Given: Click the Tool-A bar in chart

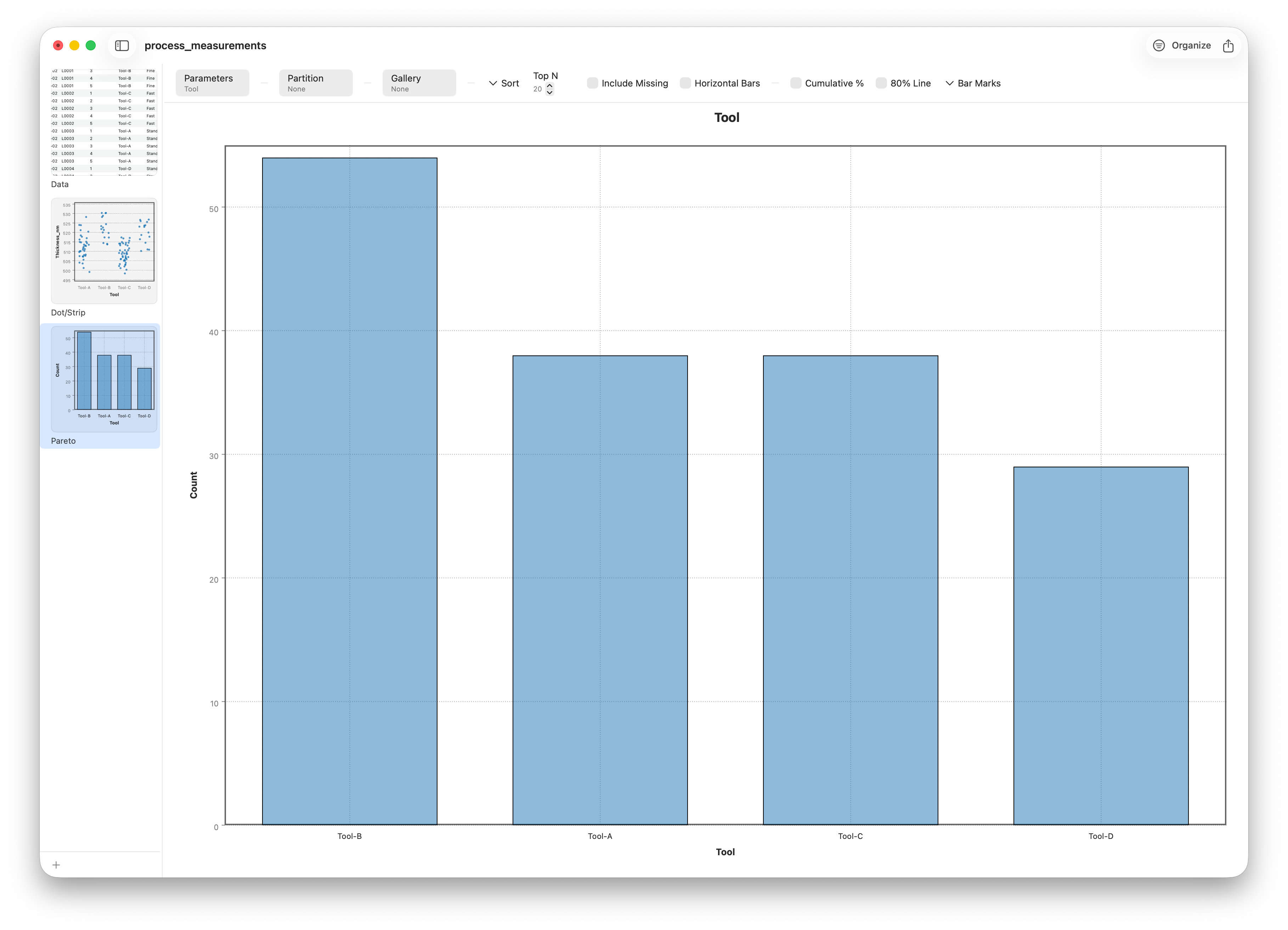Looking at the screenshot, I should 600,590.
